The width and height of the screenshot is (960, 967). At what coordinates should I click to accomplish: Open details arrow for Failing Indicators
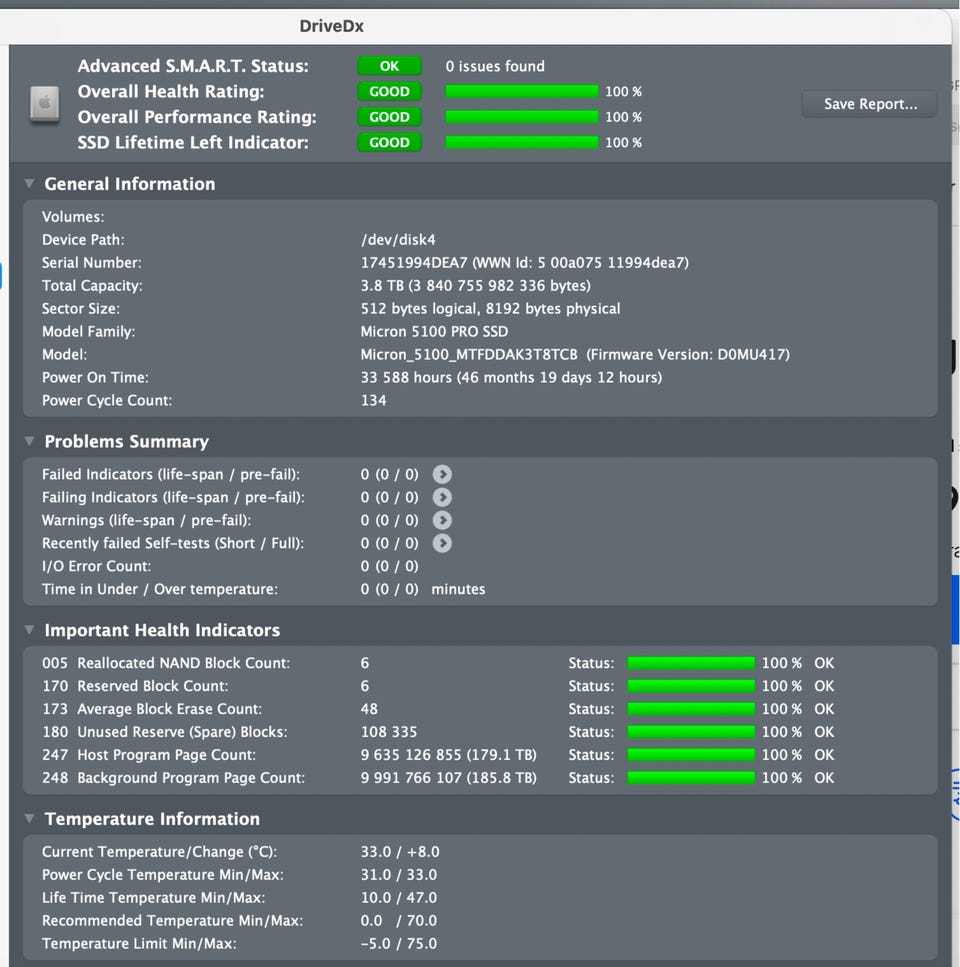[442, 497]
